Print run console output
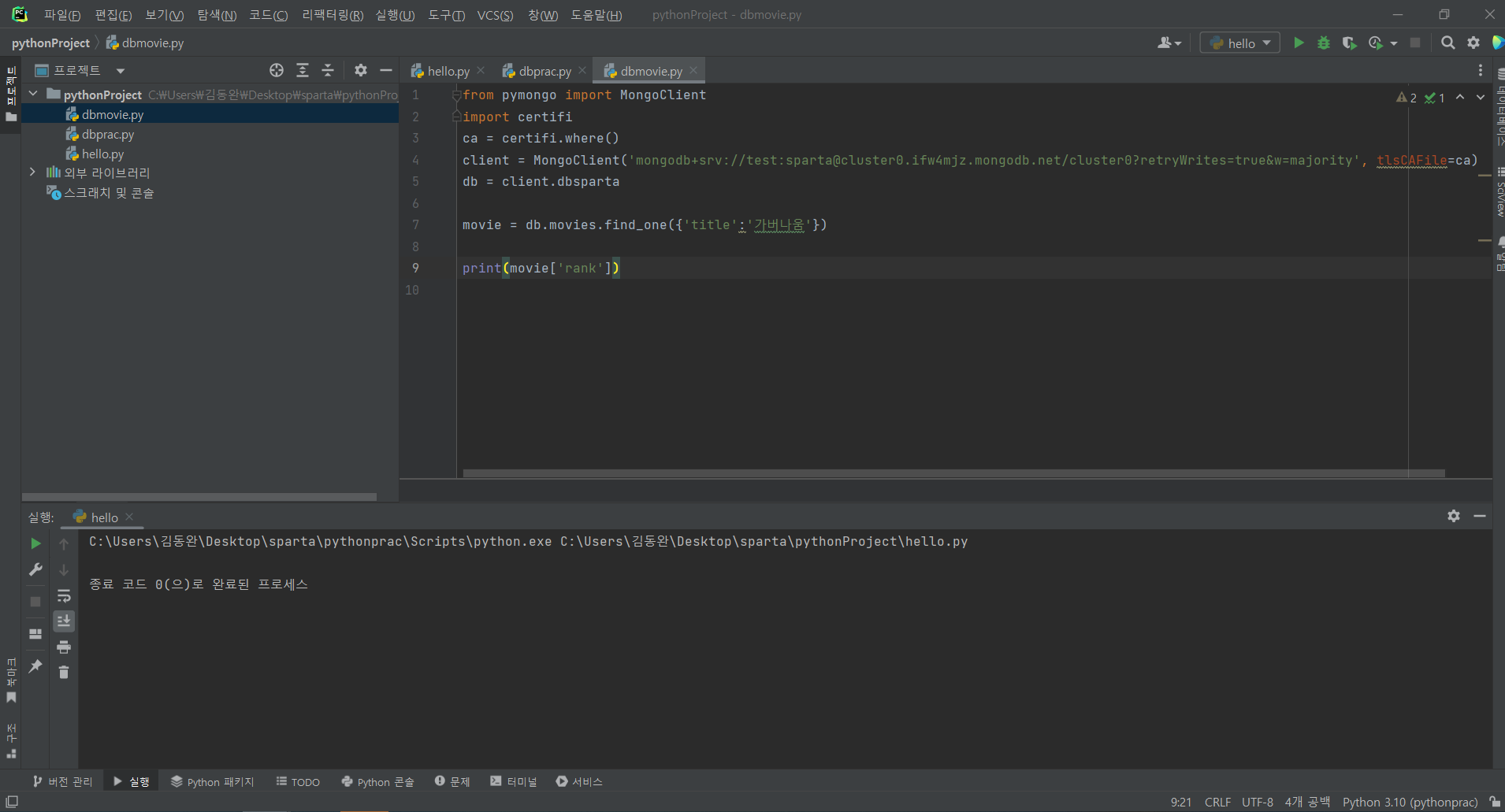 (x=64, y=647)
